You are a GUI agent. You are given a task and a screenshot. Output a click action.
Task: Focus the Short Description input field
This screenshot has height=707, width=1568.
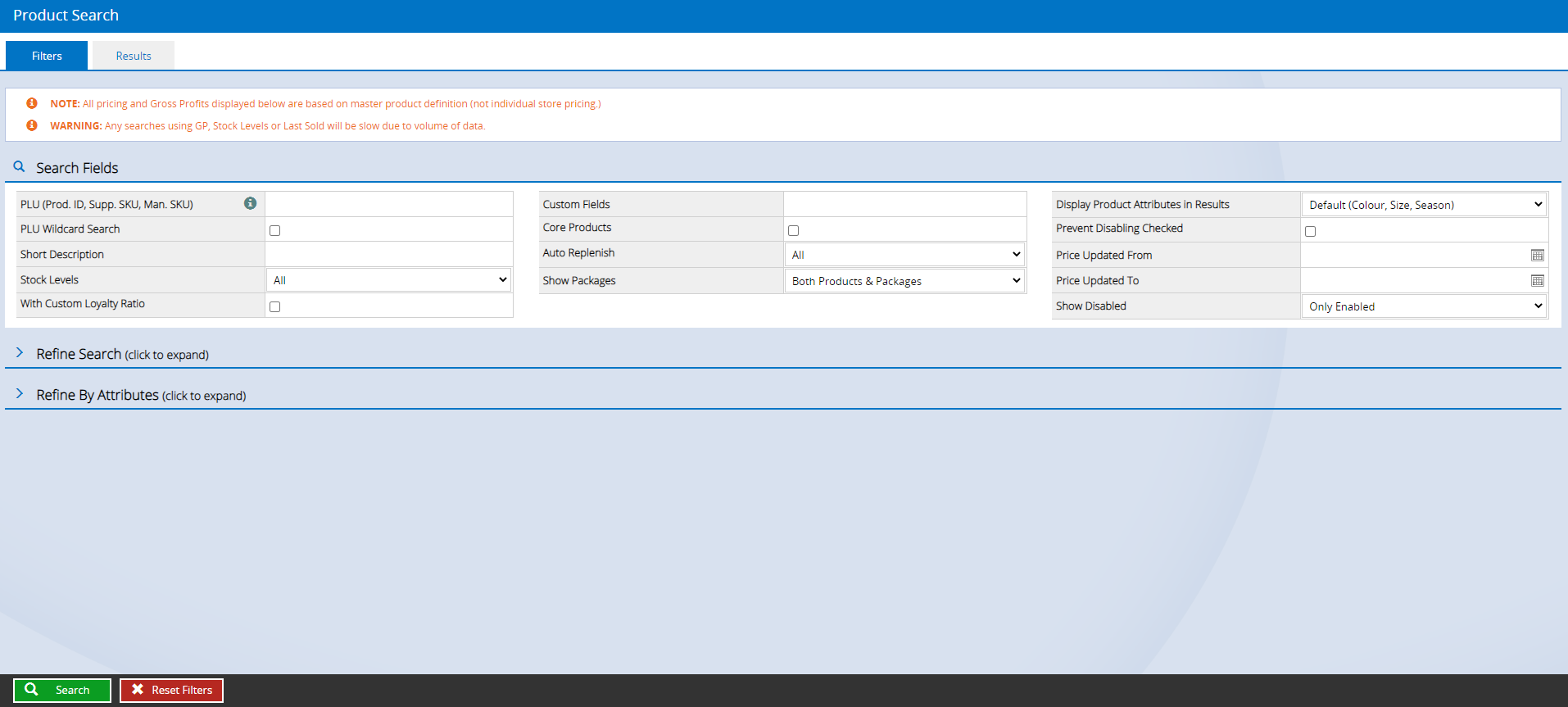click(x=389, y=254)
